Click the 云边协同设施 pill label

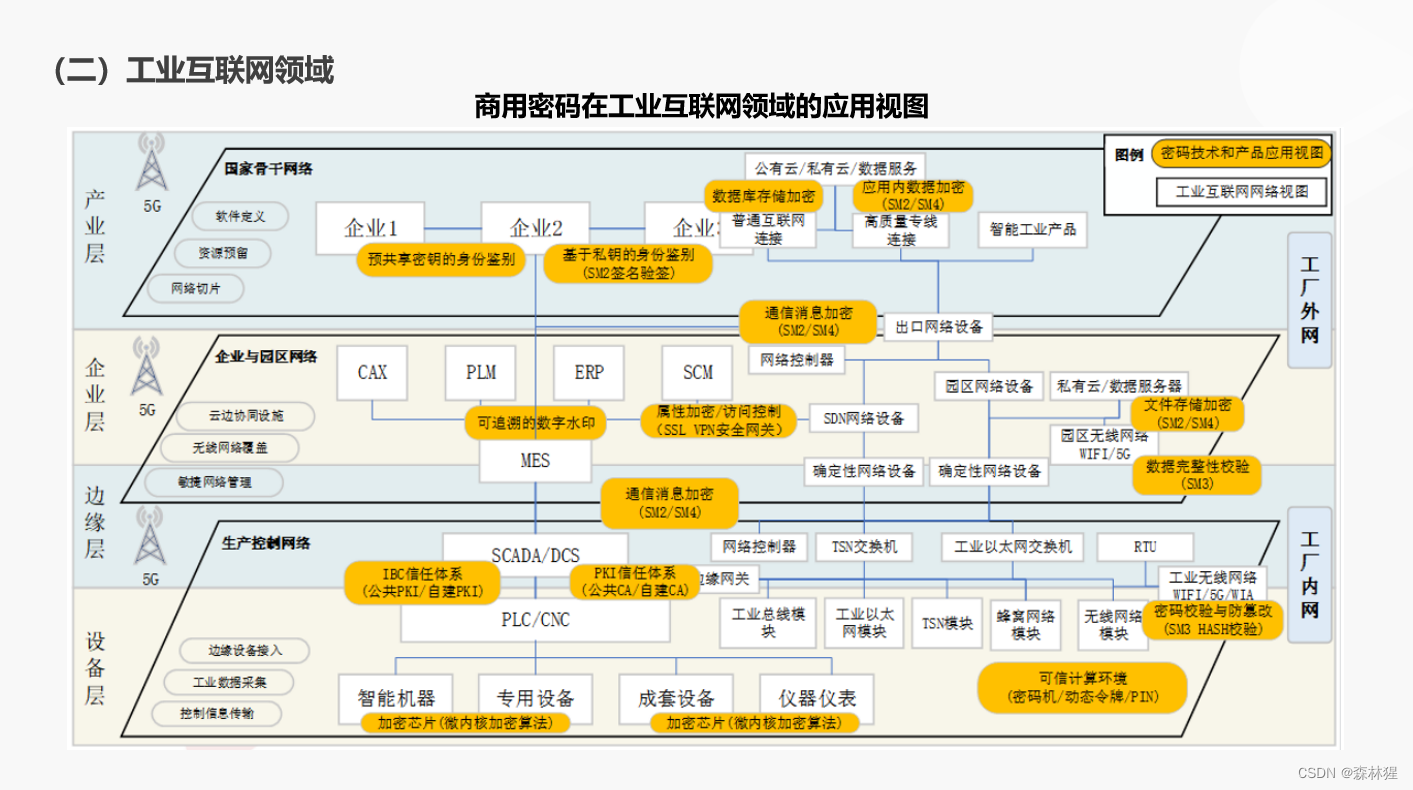point(245,415)
